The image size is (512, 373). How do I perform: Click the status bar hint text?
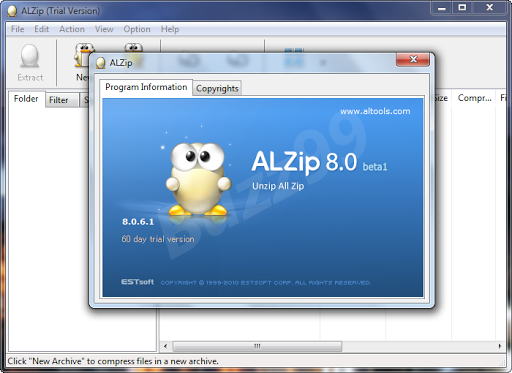coord(113,361)
